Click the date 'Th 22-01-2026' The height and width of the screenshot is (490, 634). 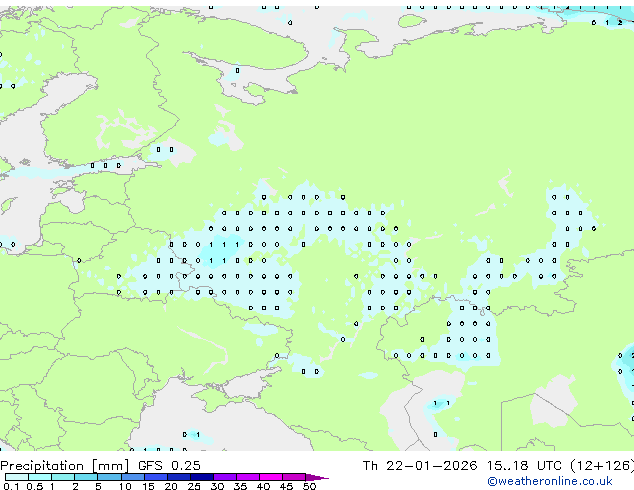click(420, 466)
